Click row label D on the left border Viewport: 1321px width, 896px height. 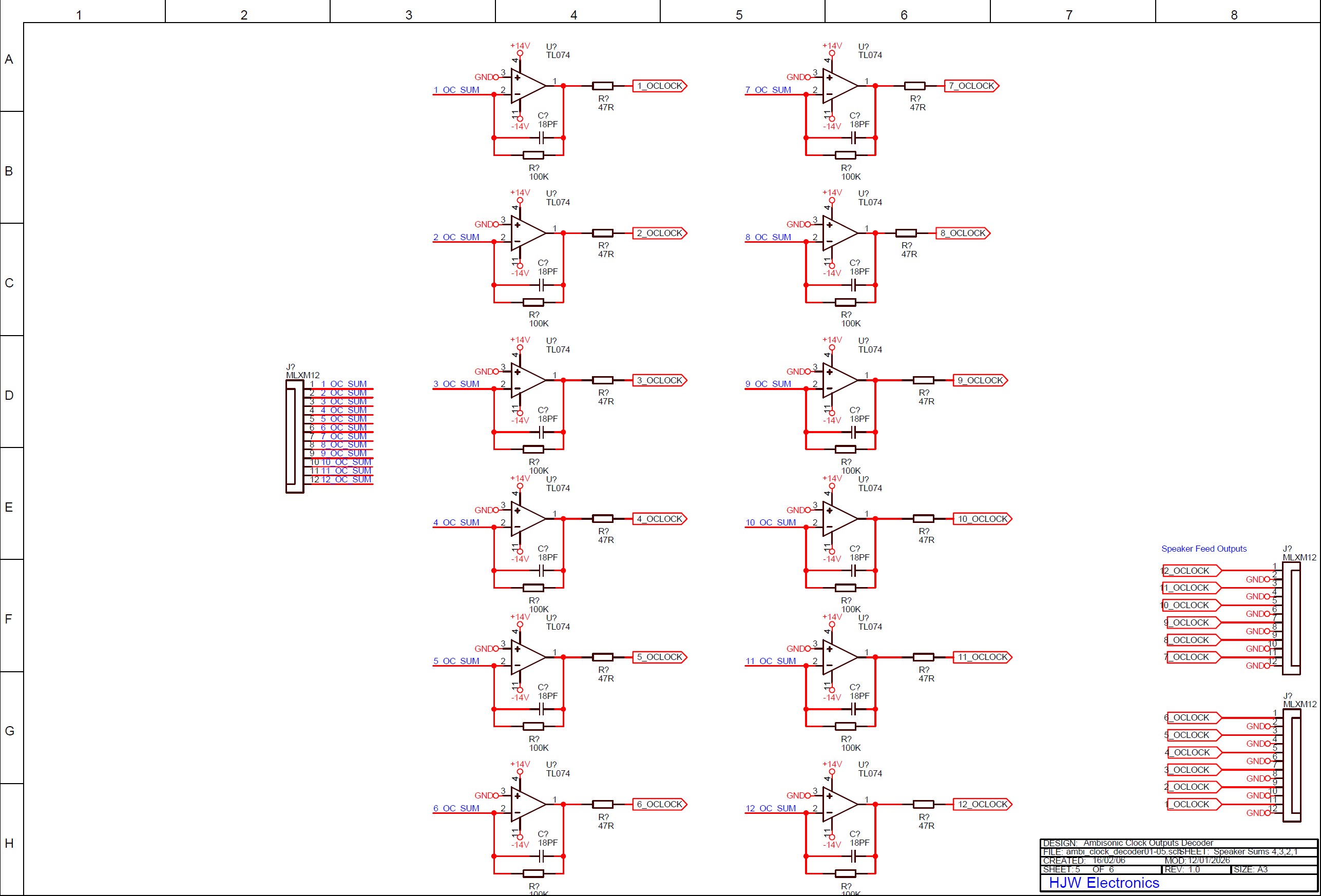pos(9,395)
